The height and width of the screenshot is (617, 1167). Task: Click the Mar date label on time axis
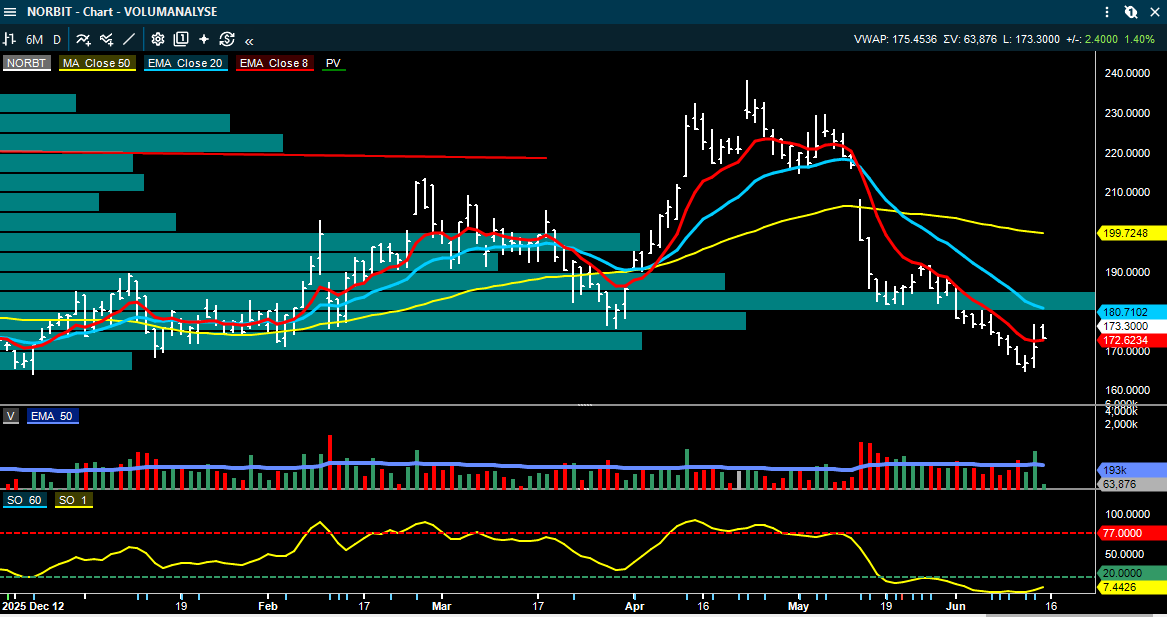pyautogui.click(x=441, y=606)
